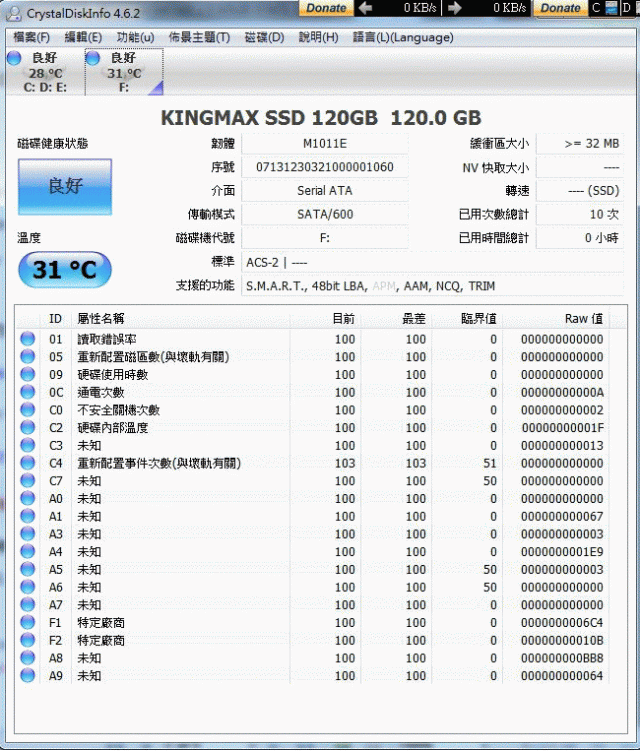Click the status orb of attribute A7

pyautogui.click(x=28, y=604)
